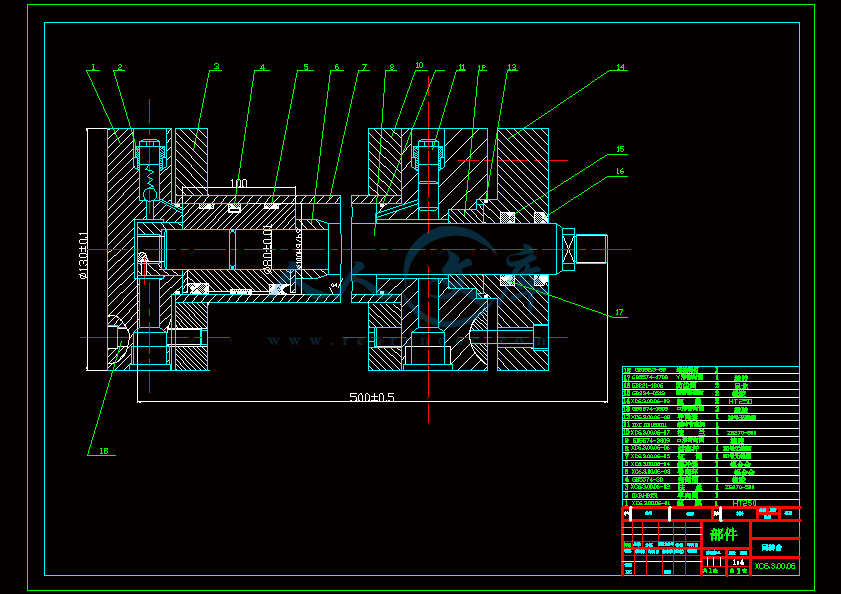The height and width of the screenshot is (594, 841).
Task: Click part callout number 11
Action: [461, 67]
